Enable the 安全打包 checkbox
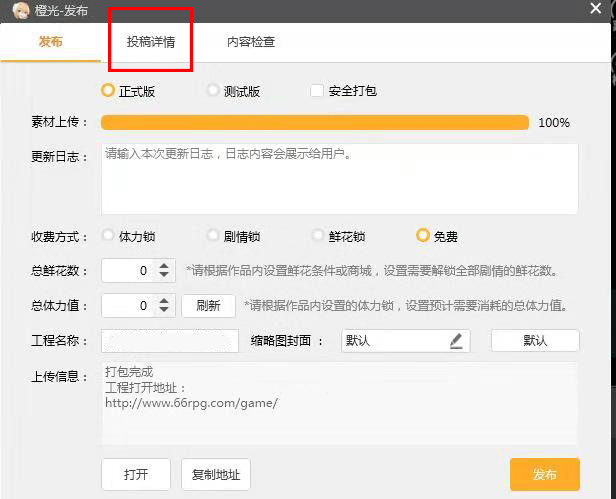The image size is (616, 499). [x=317, y=91]
